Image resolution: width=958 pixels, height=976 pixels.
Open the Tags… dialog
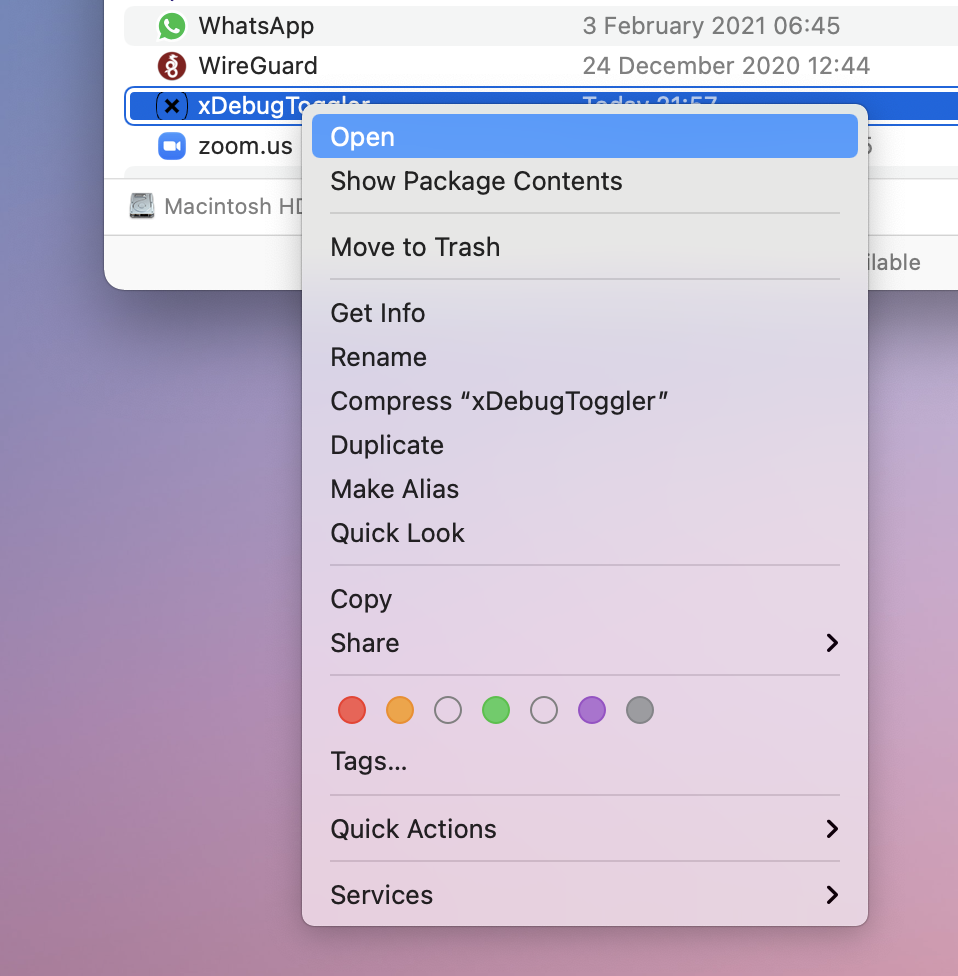(585, 761)
